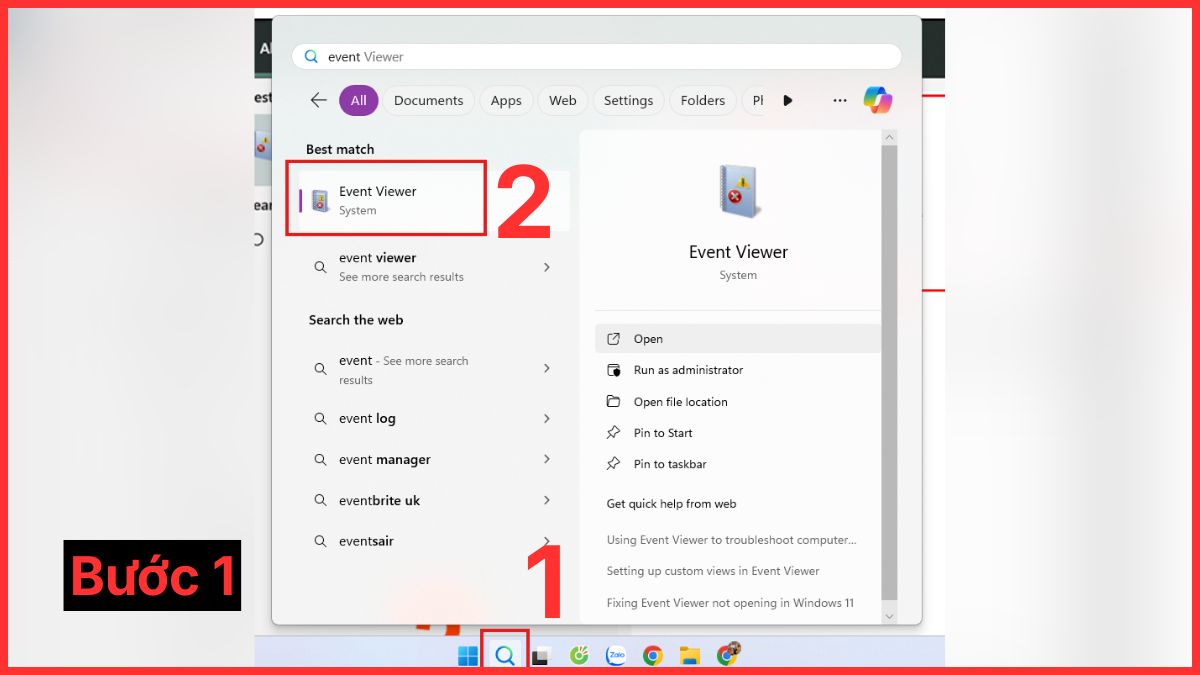Select the 'eventbrite uk' web suggestion
The width and height of the screenshot is (1200, 675).
434,500
